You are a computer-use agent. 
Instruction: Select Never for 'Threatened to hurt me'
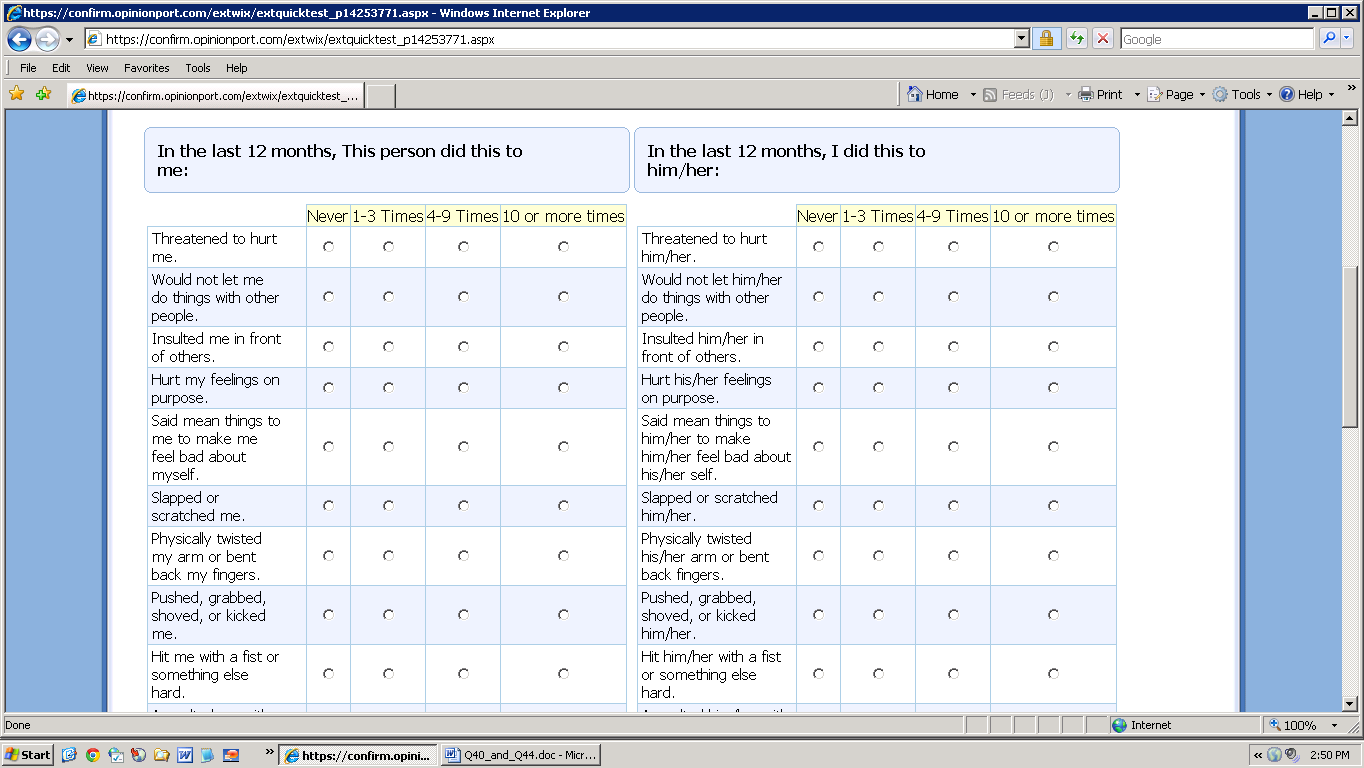click(328, 247)
